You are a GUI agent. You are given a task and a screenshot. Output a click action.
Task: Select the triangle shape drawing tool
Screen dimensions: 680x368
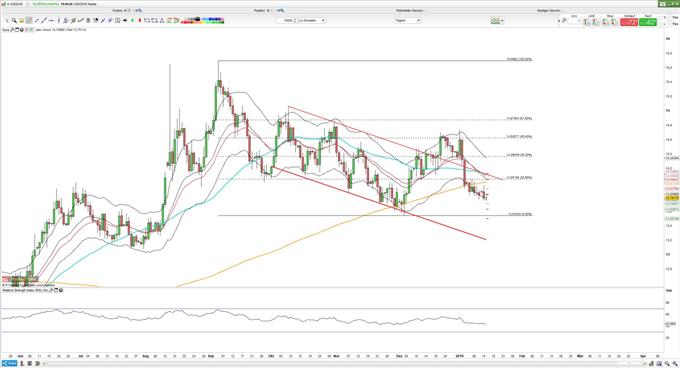(x=162, y=20)
